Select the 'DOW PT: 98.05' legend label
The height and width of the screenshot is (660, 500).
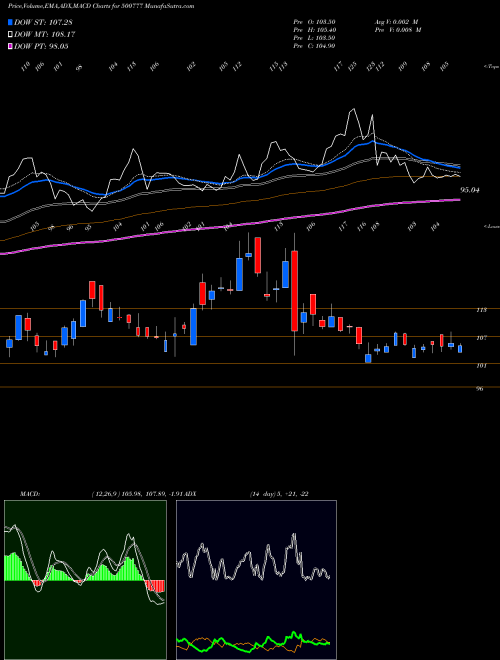click(x=41, y=46)
